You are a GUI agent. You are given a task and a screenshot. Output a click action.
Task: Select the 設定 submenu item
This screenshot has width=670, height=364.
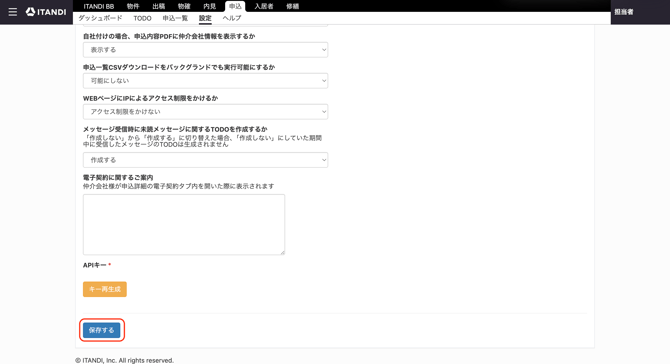coord(205,18)
